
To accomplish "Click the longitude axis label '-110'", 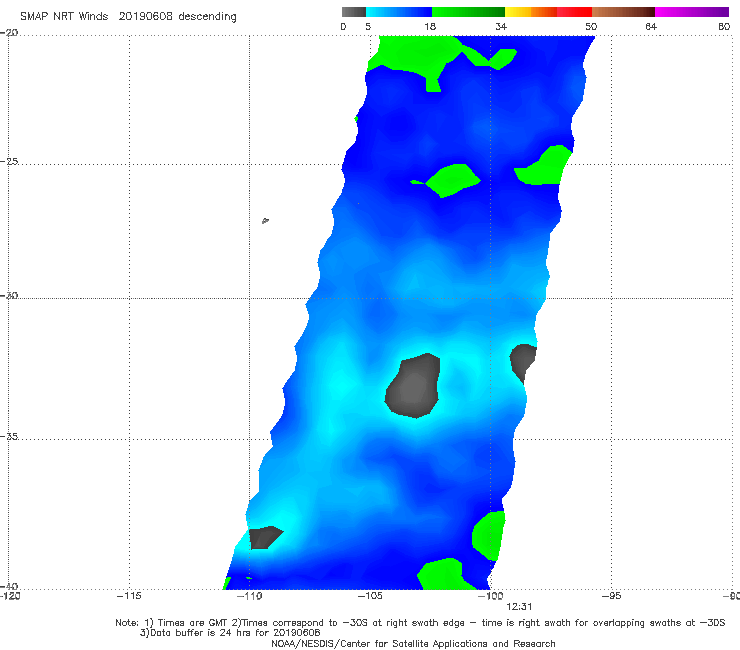I will pyautogui.click(x=249, y=596).
